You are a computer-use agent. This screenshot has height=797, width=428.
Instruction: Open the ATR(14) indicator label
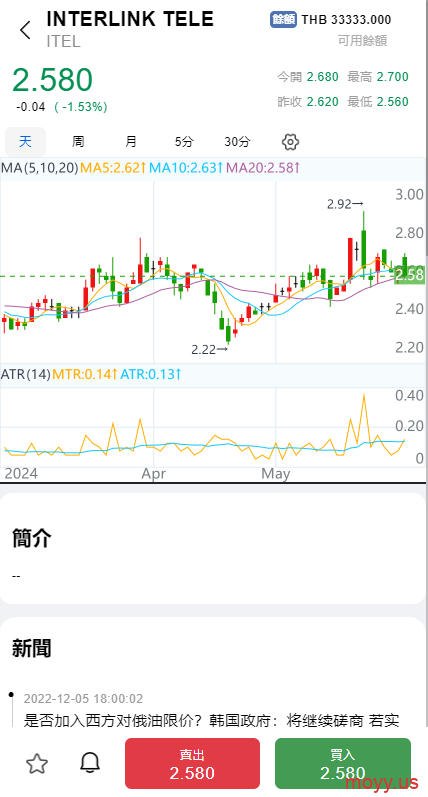(26, 375)
